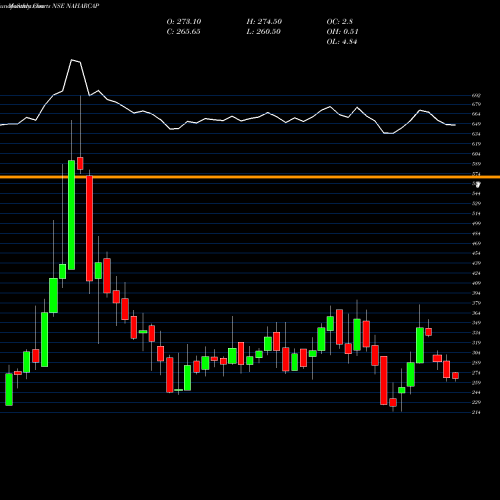Image resolution: width=500 pixels, height=500 pixels.
Task: Click the 484 price axis label
Action: click(476, 234)
